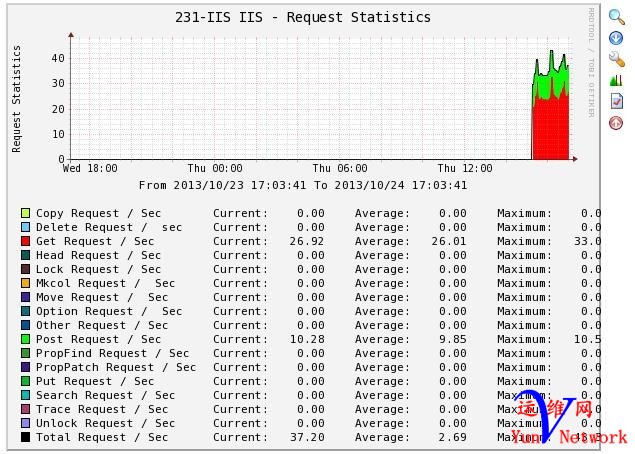
Task: Click the Copy Request legend color swatch
Action: click(x=26, y=213)
